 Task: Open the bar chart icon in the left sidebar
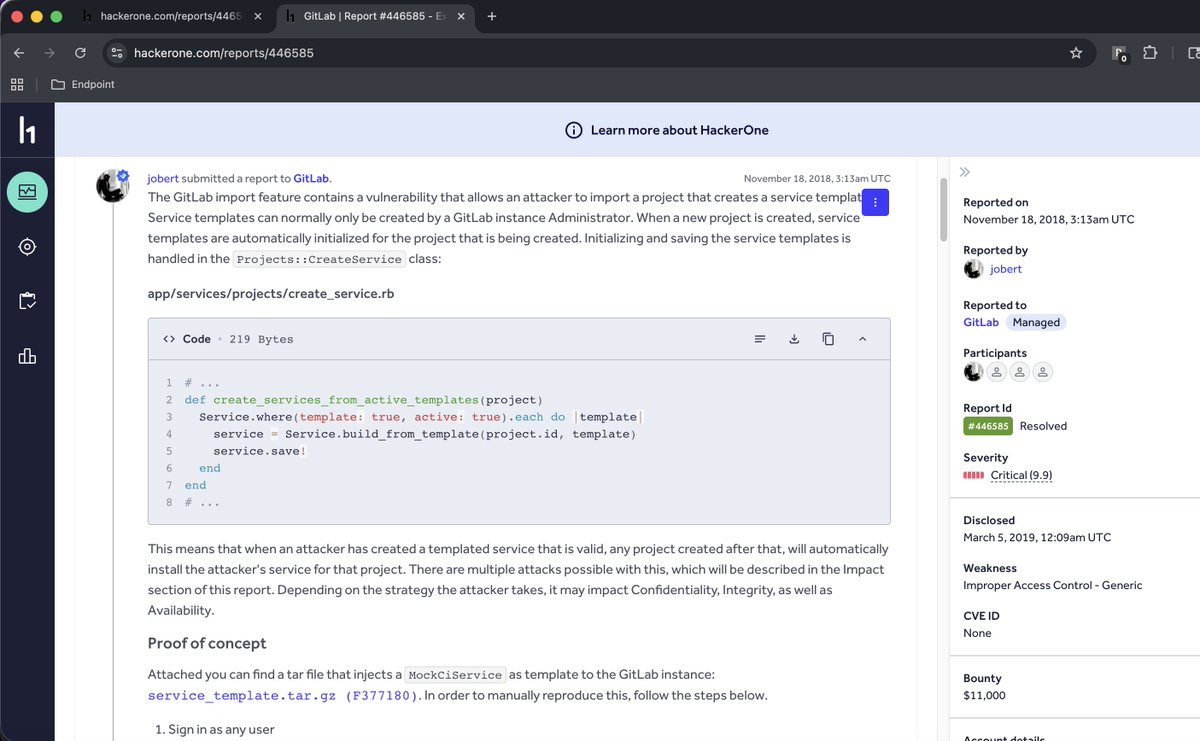[27, 356]
